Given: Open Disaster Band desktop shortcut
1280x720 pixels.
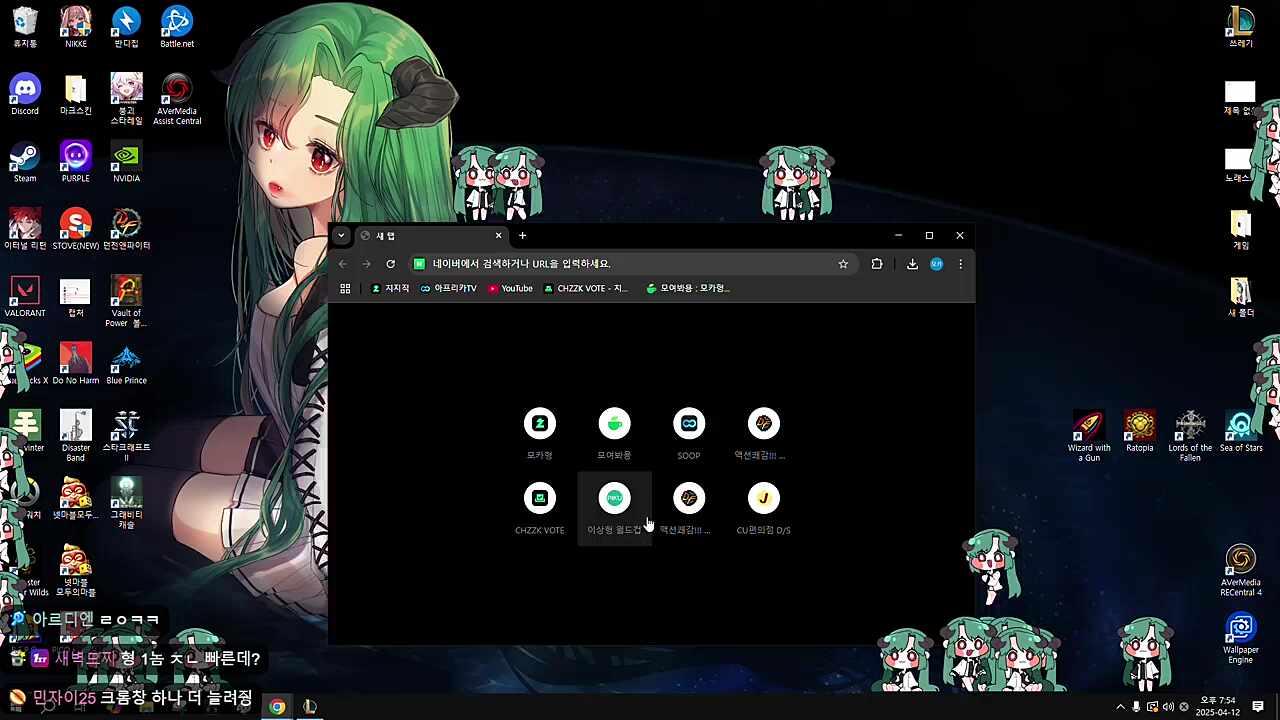Looking at the screenshot, I should [x=76, y=436].
